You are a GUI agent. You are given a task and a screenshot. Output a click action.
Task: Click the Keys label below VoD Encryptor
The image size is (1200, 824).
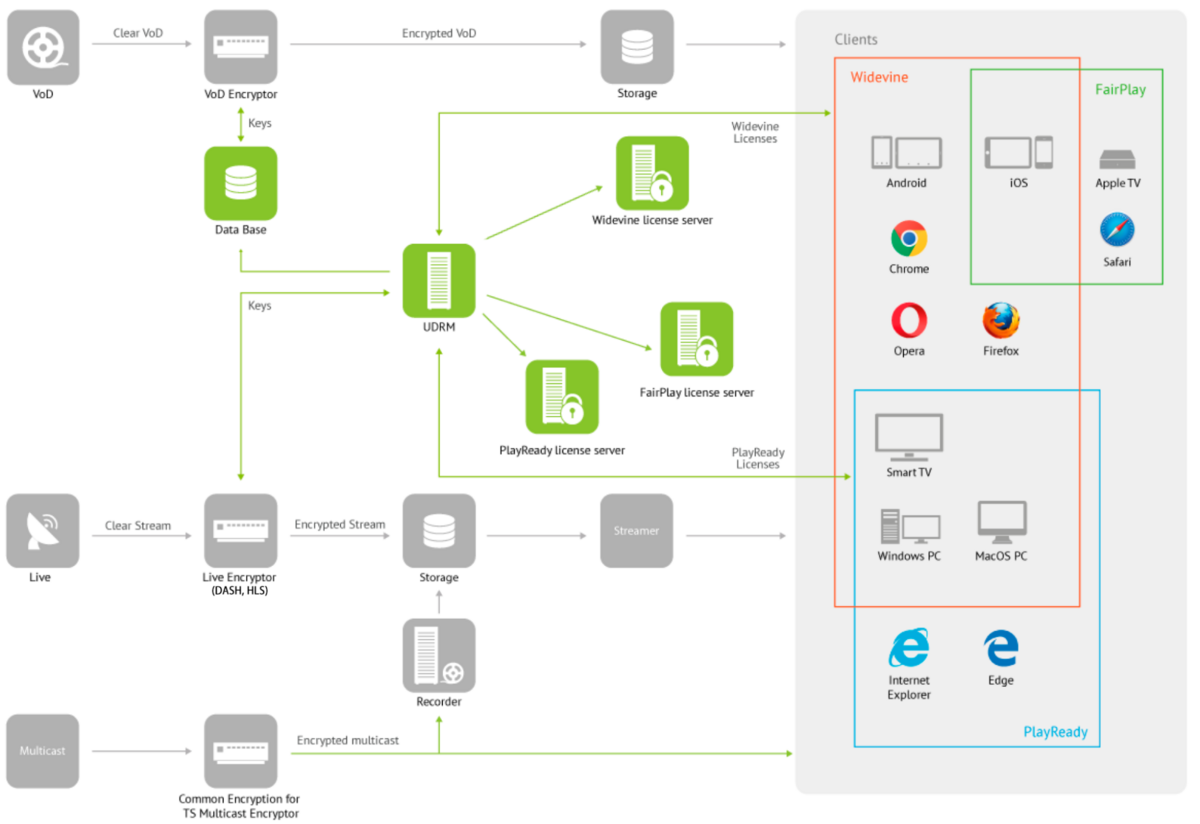259,124
